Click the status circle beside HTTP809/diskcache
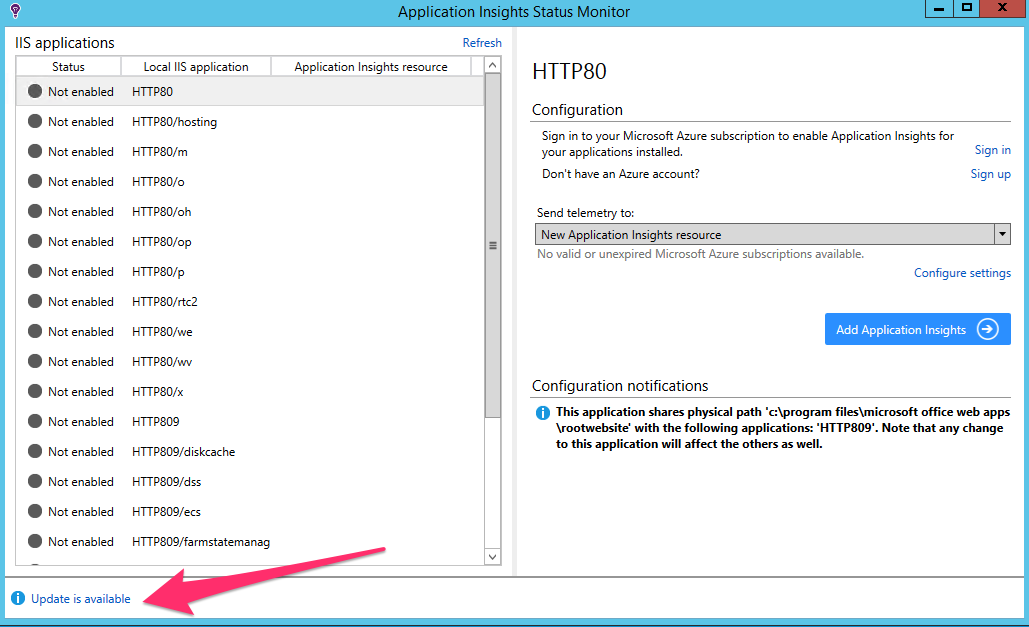Screen dimensions: 1029x627 35,451
